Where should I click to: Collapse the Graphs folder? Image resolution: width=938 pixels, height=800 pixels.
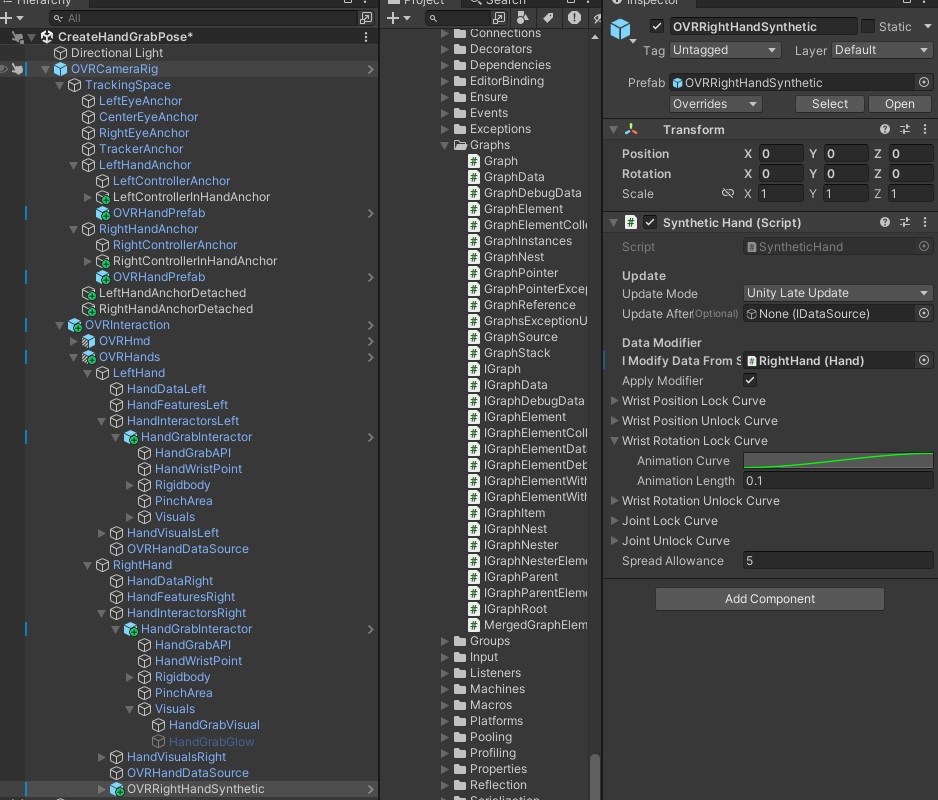click(x=444, y=145)
